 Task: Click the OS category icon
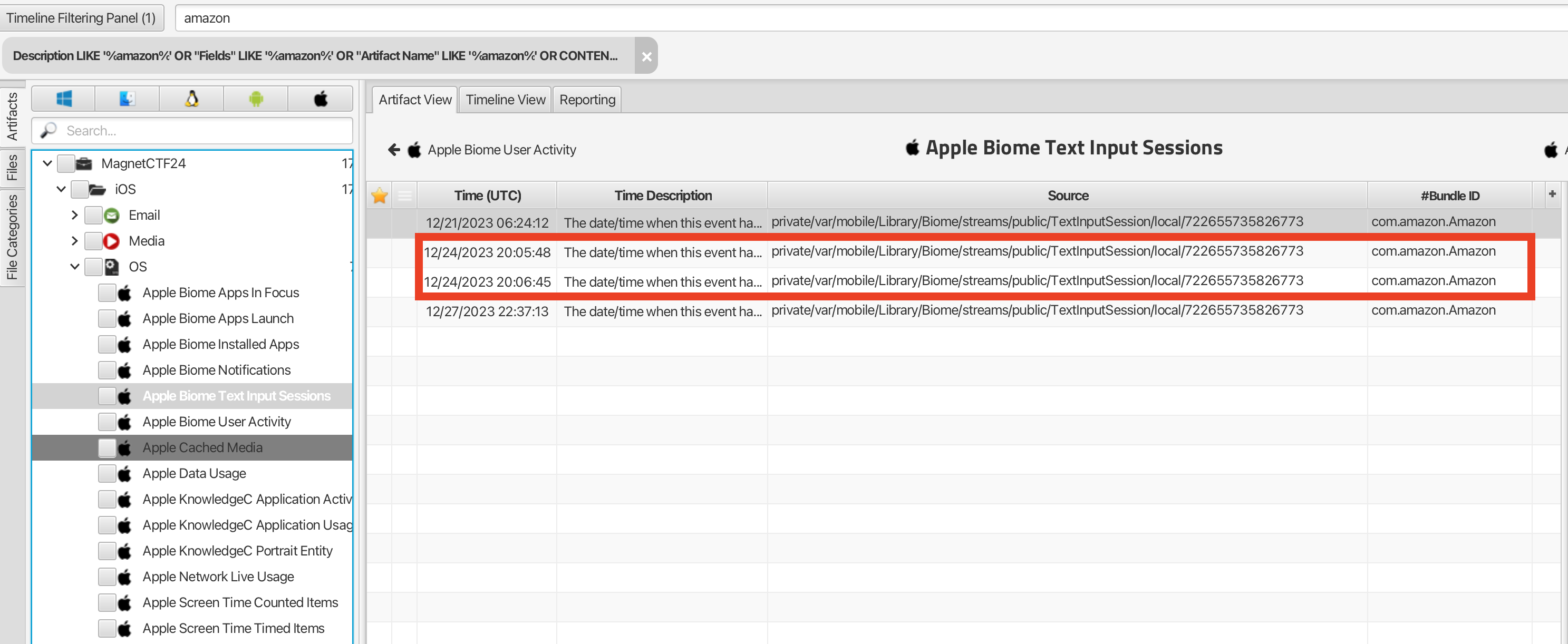click(x=111, y=267)
